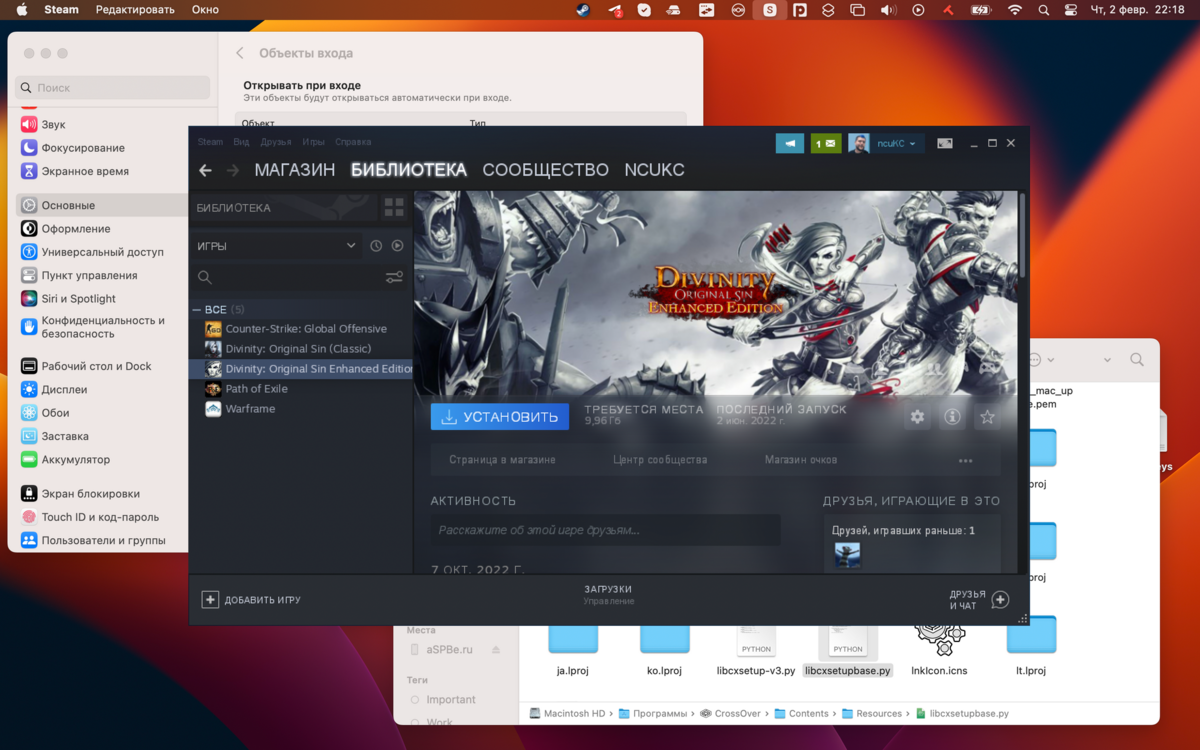Select Path of Exile in library

click(x=301, y=389)
